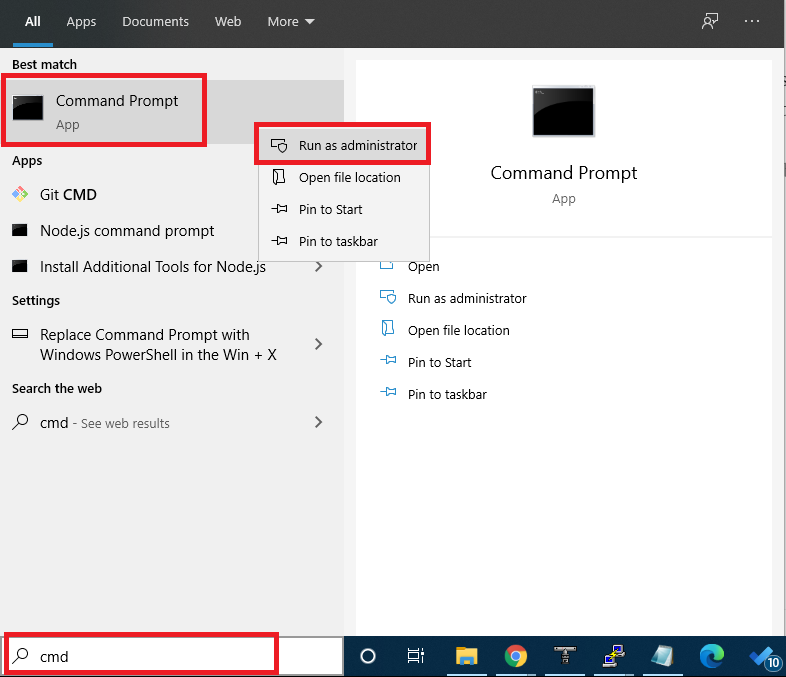Choose Open file location in context menu

343,177
